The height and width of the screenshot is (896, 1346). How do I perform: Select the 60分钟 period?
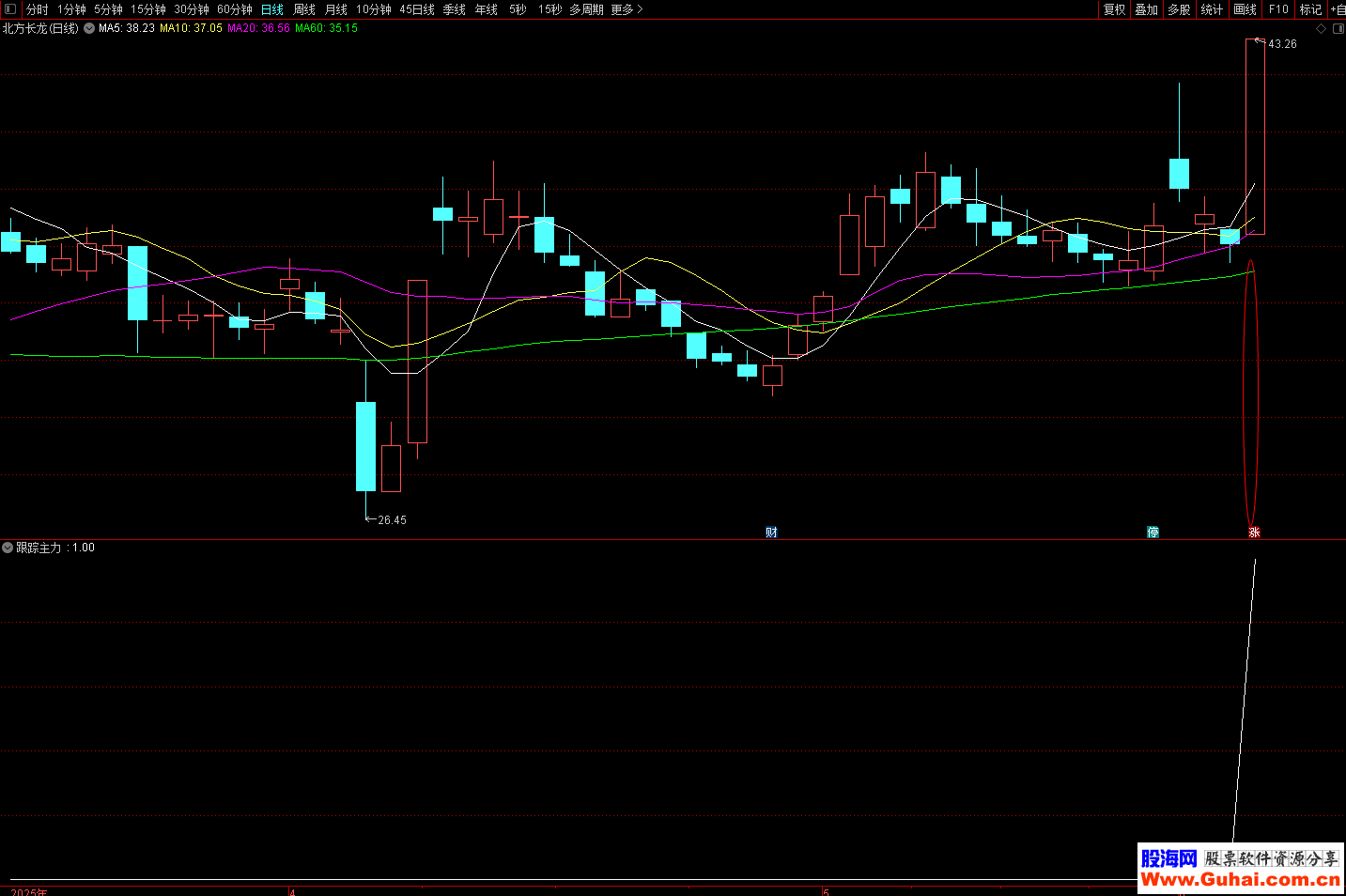click(235, 9)
